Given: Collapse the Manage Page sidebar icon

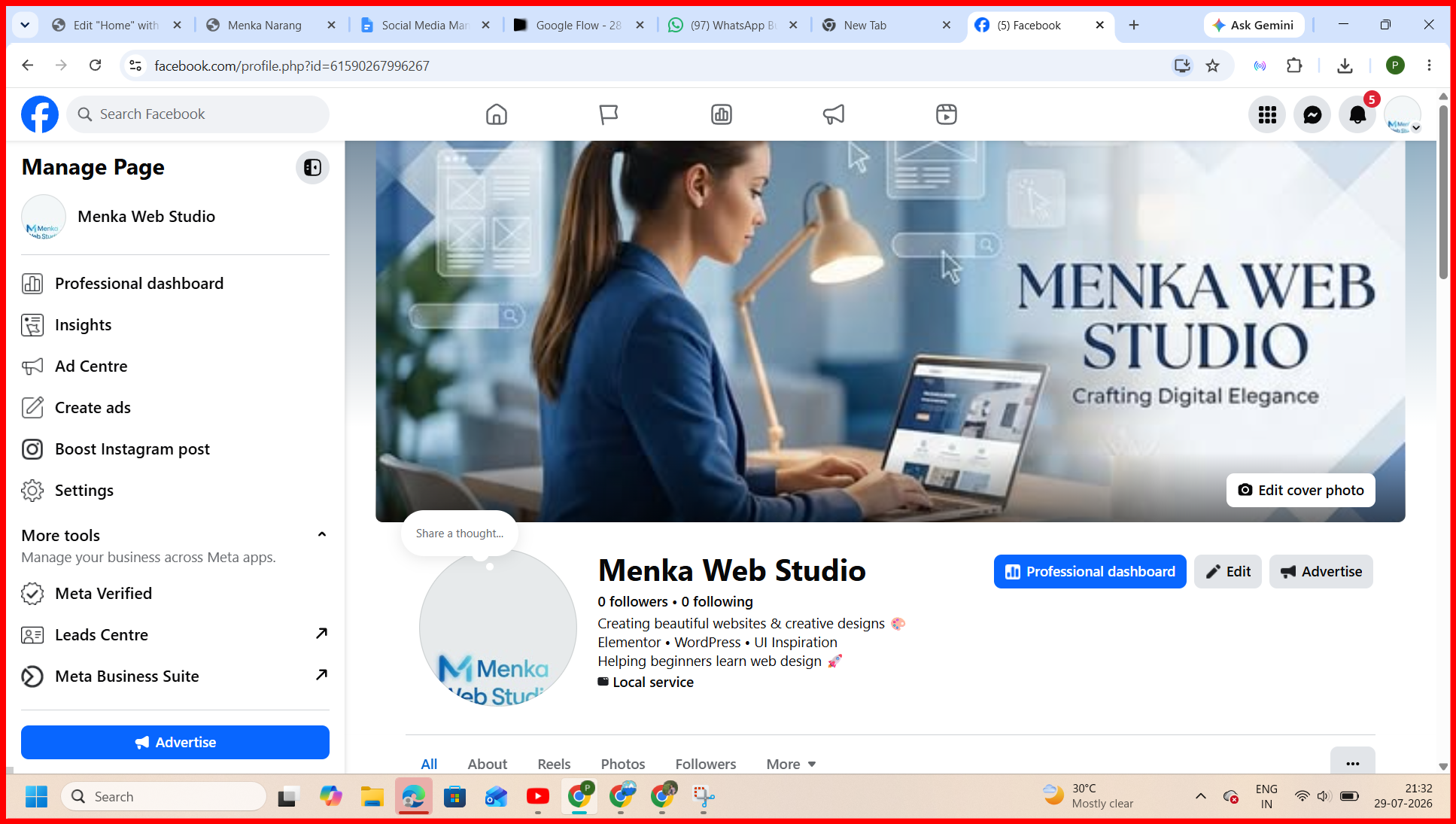Looking at the screenshot, I should click(312, 167).
